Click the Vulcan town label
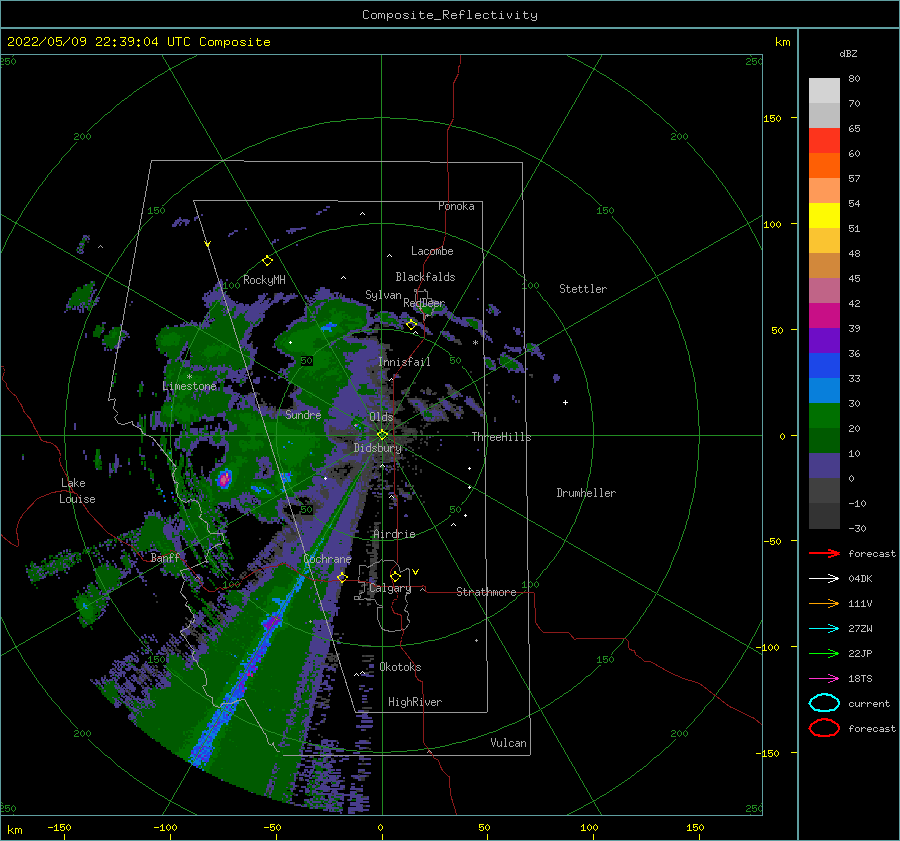The image size is (900, 841). tap(508, 743)
